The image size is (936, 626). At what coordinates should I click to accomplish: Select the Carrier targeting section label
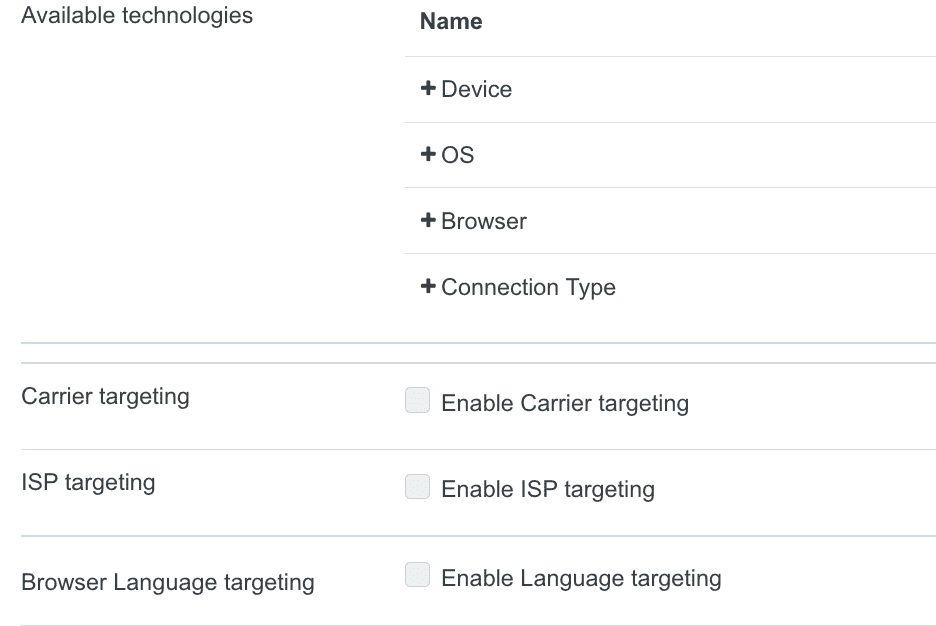tap(105, 396)
